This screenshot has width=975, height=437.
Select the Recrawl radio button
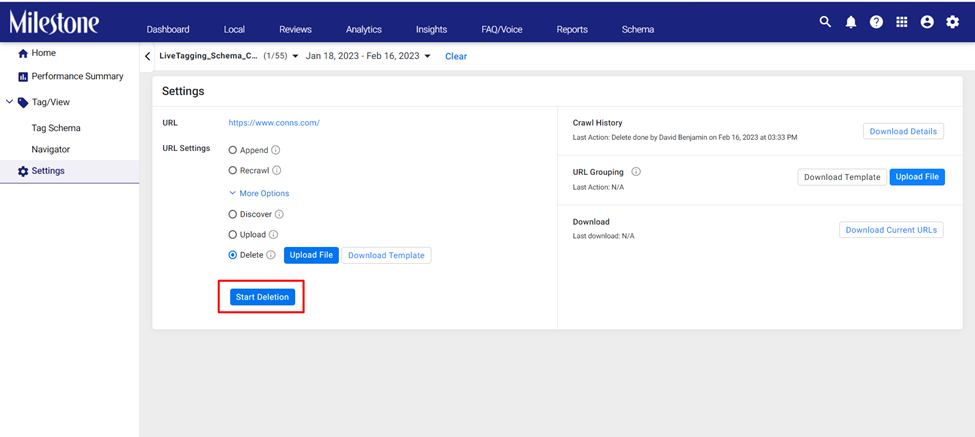tap(233, 170)
